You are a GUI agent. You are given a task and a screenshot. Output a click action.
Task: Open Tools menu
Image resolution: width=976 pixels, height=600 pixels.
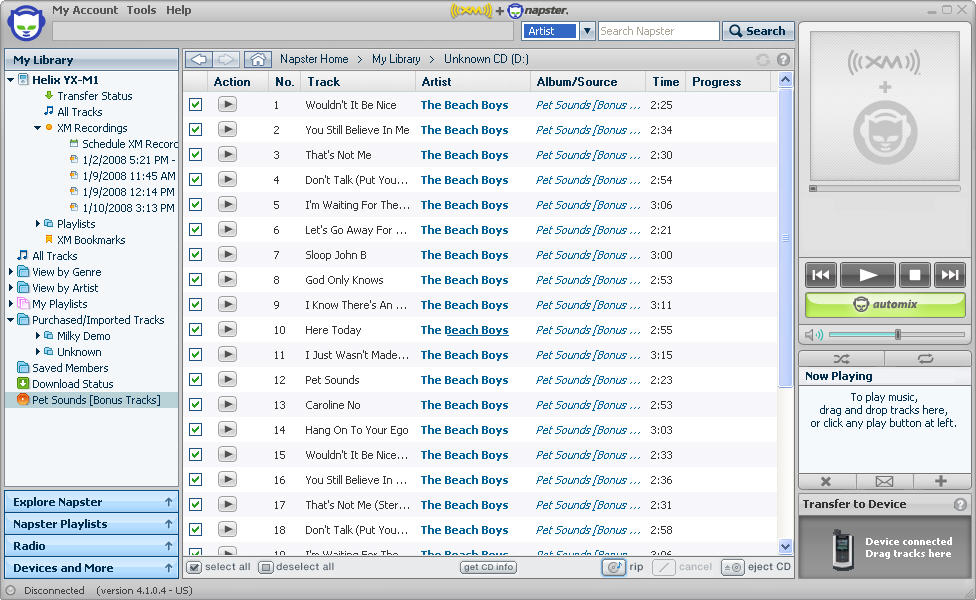pyautogui.click(x=141, y=10)
